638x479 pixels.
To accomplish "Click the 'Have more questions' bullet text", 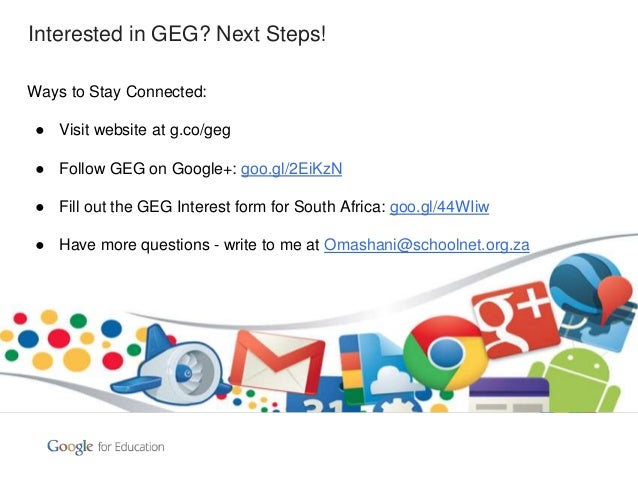I will point(134,245).
